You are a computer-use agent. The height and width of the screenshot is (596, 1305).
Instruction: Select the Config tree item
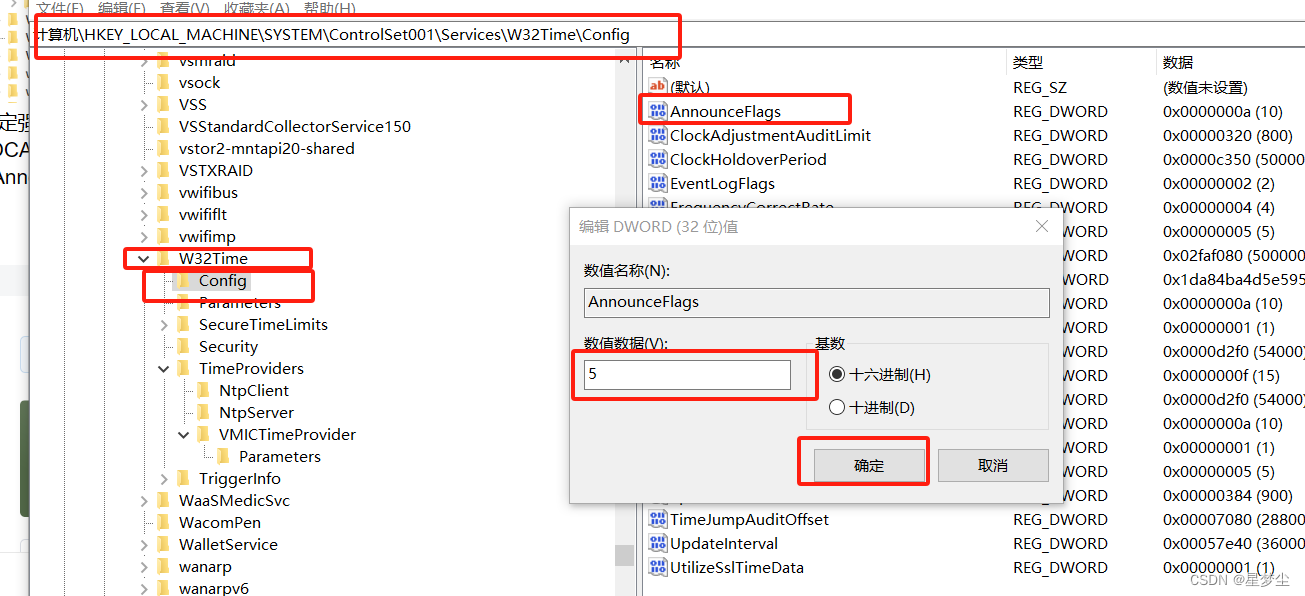[222, 280]
